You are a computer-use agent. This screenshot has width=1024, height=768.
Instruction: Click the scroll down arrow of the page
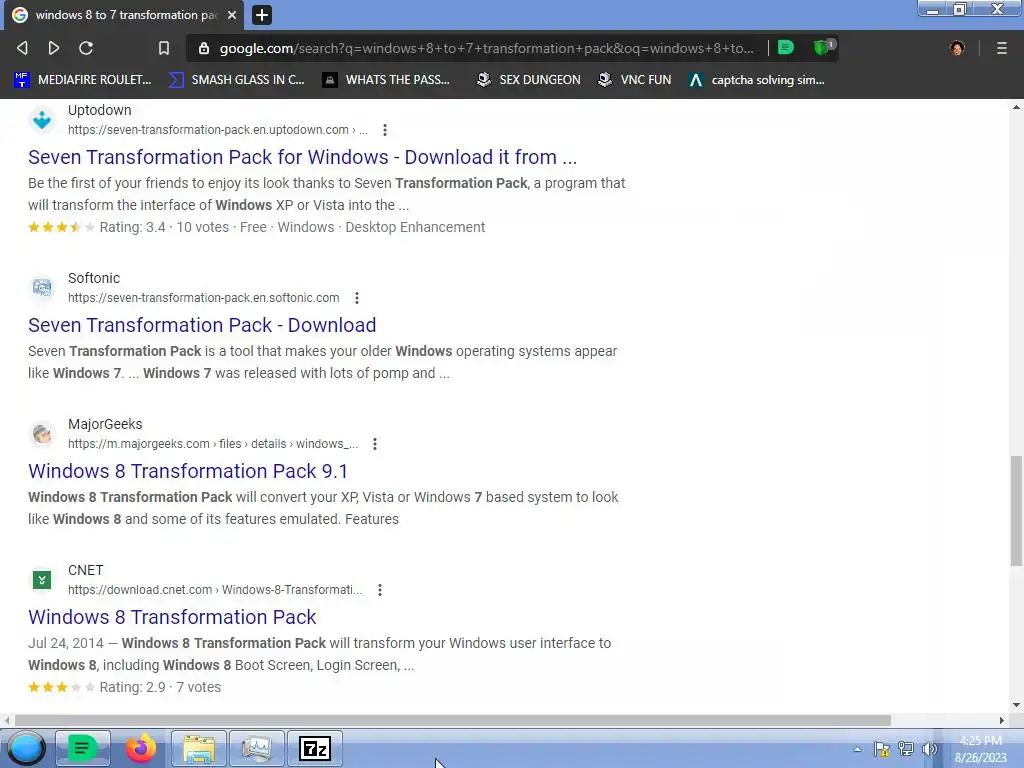pyautogui.click(x=1016, y=705)
